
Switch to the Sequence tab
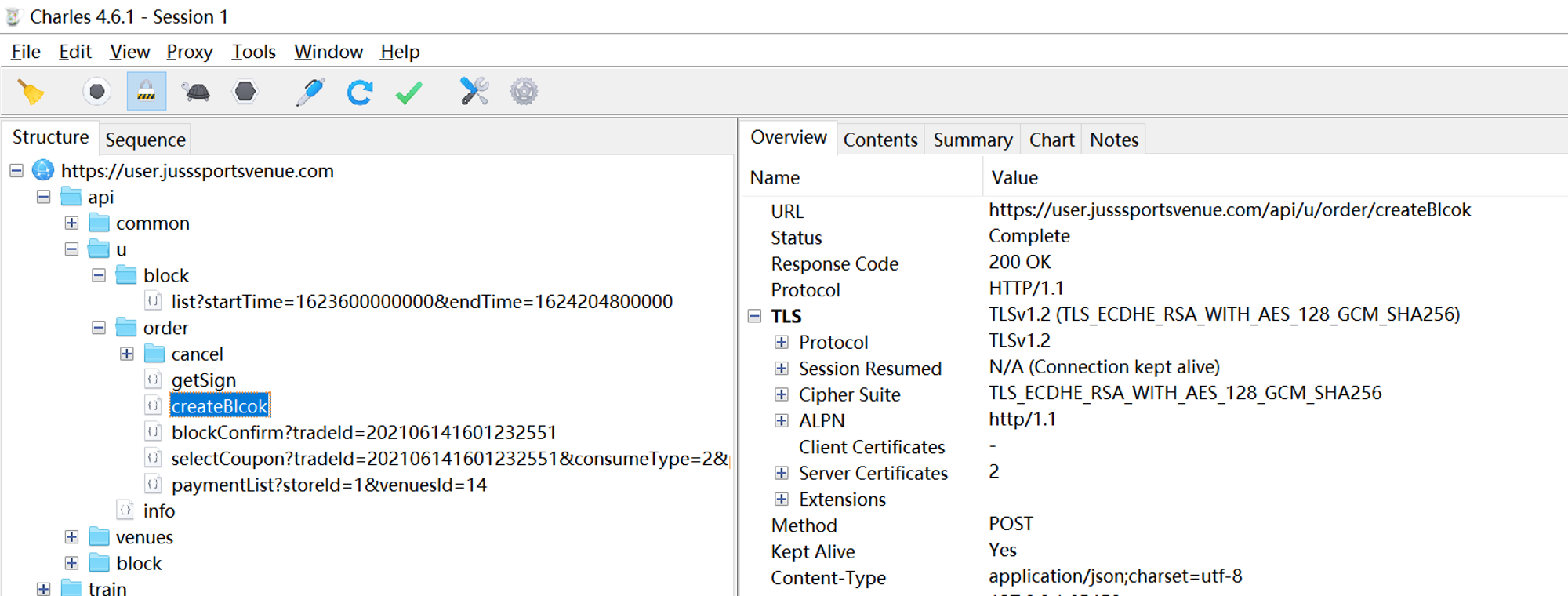145,140
